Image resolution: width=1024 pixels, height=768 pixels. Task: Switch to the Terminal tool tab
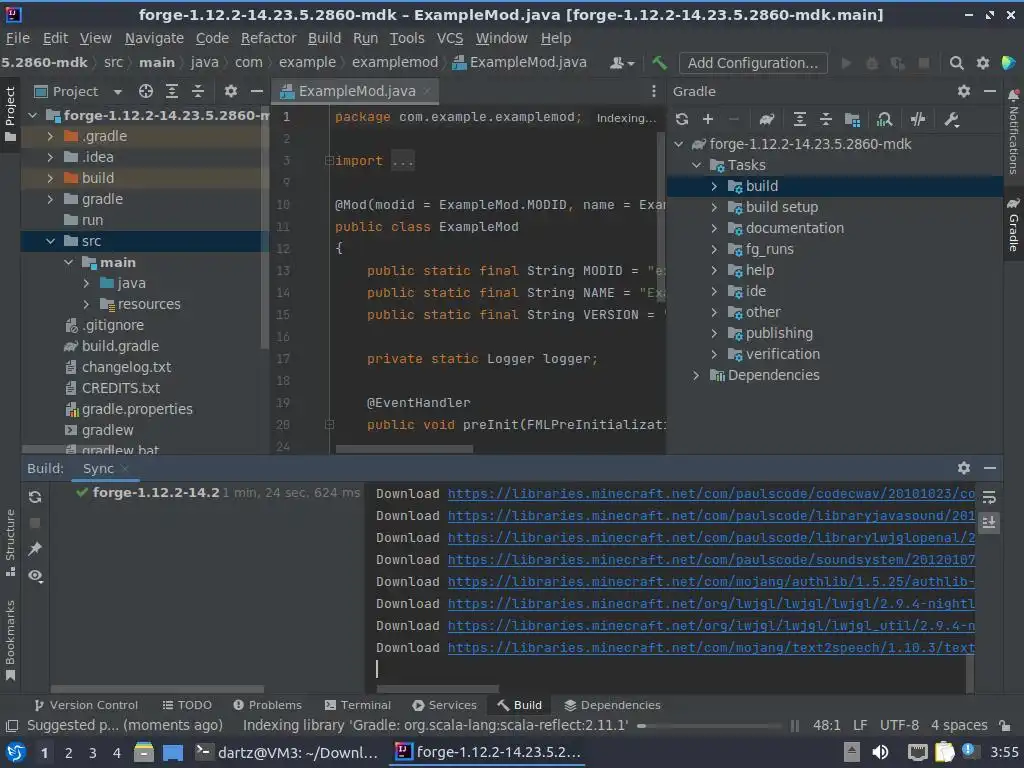[357, 705]
